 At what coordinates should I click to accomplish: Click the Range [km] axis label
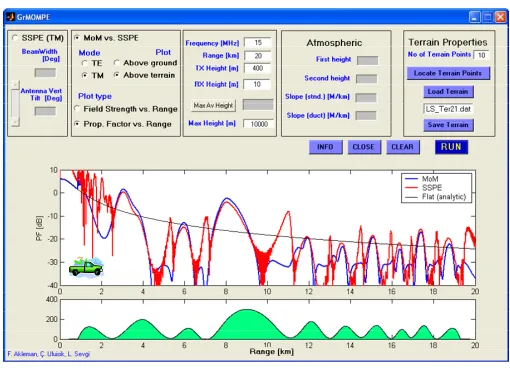(x=271, y=352)
